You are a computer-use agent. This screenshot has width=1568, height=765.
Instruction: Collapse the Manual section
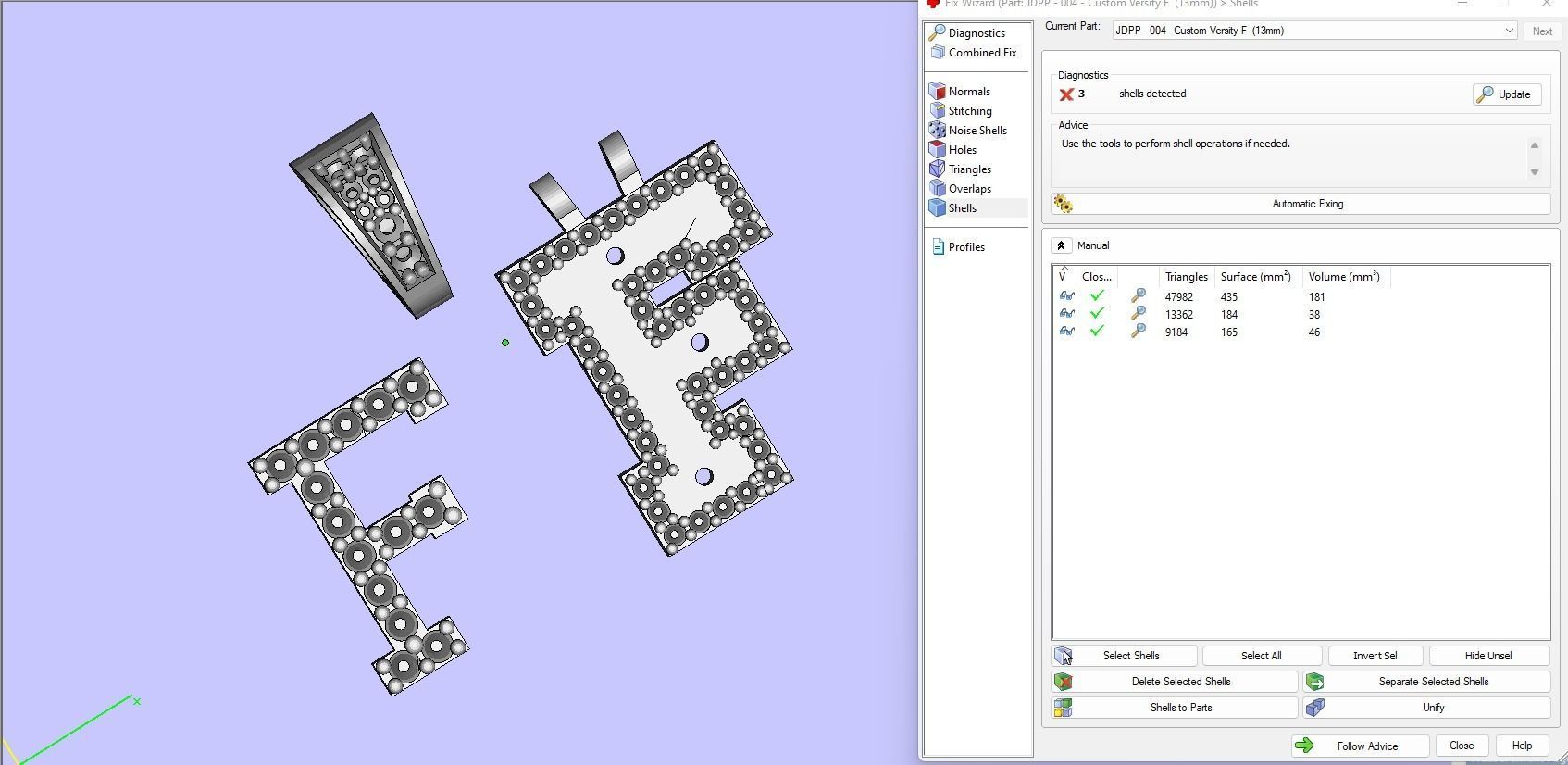1061,245
